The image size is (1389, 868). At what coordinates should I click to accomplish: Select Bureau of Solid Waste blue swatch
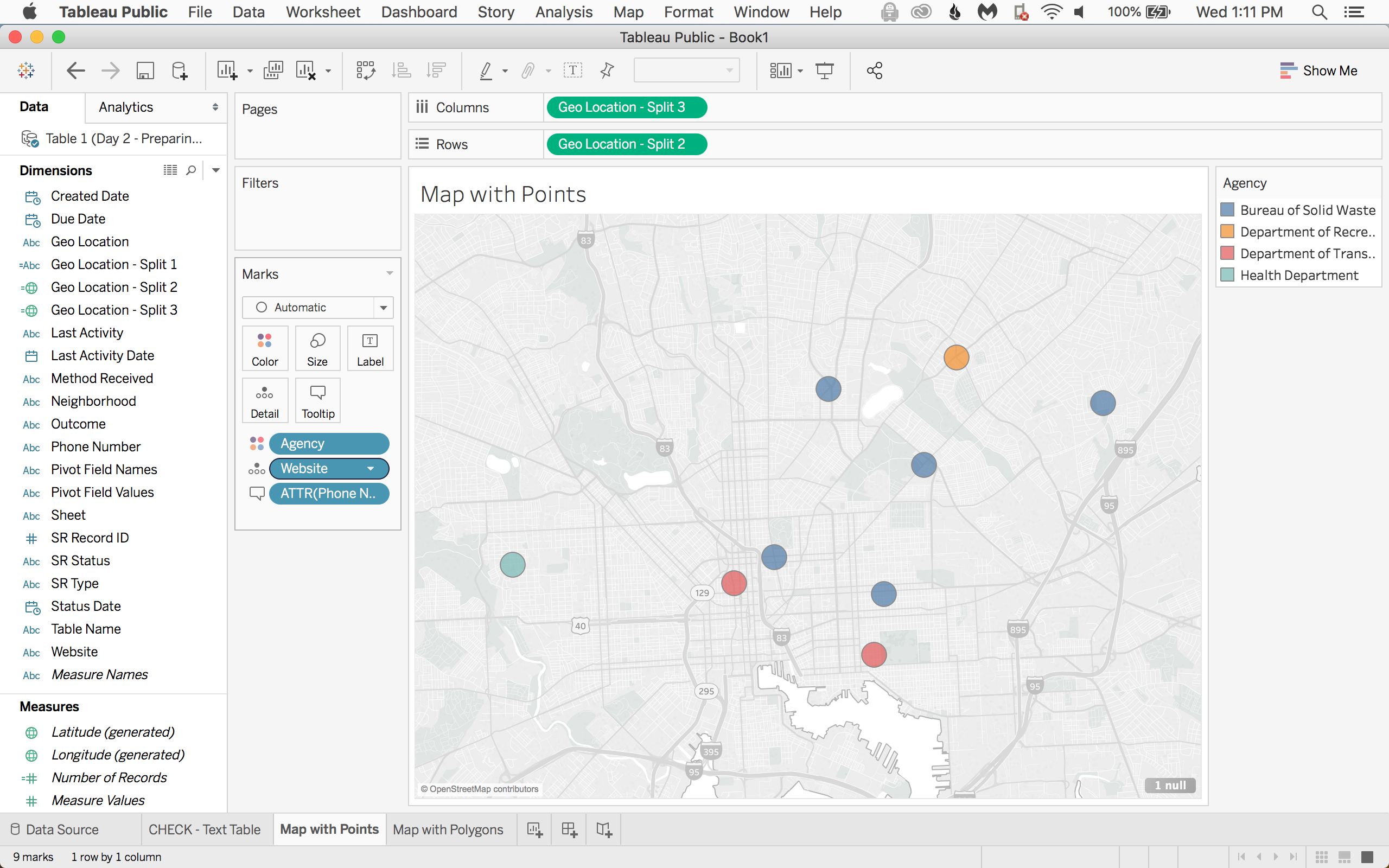coord(1227,209)
